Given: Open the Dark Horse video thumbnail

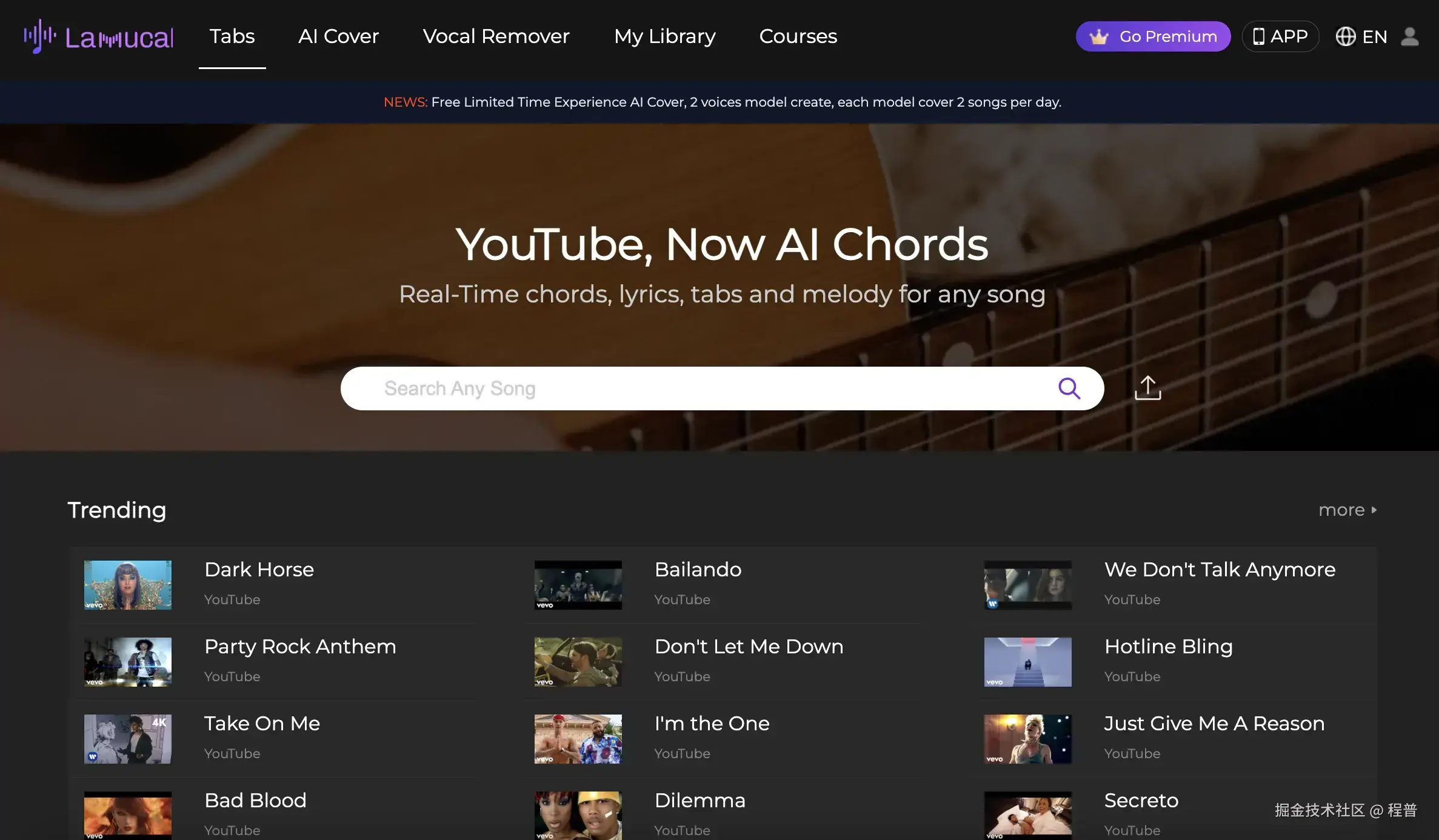Looking at the screenshot, I should 128,585.
